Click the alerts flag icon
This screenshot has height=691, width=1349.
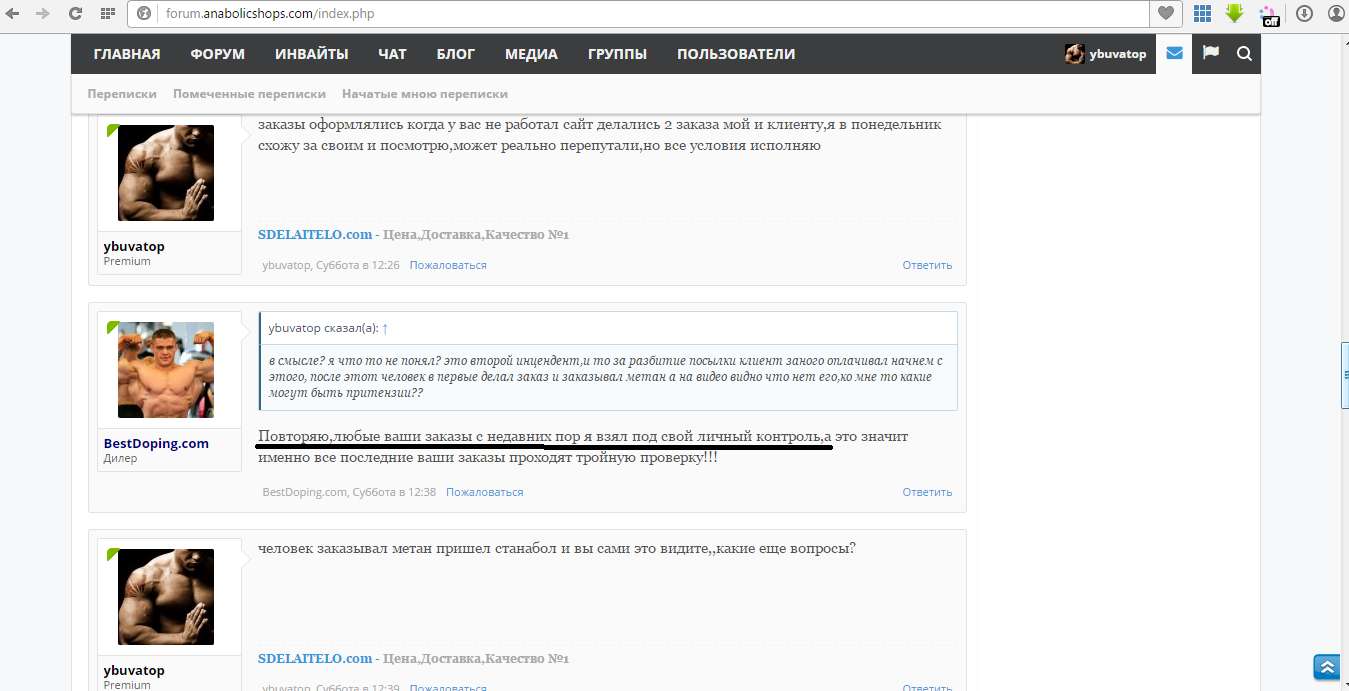[1210, 54]
